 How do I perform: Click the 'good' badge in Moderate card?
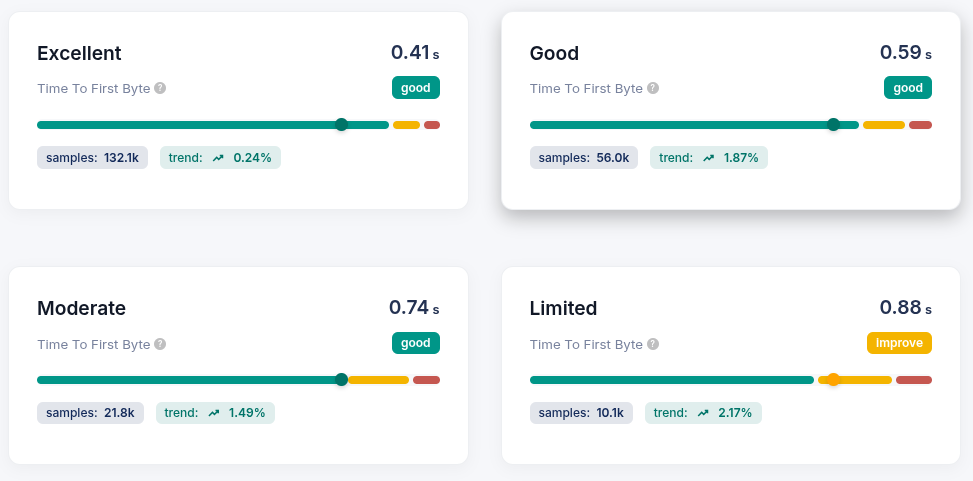[x=415, y=343]
